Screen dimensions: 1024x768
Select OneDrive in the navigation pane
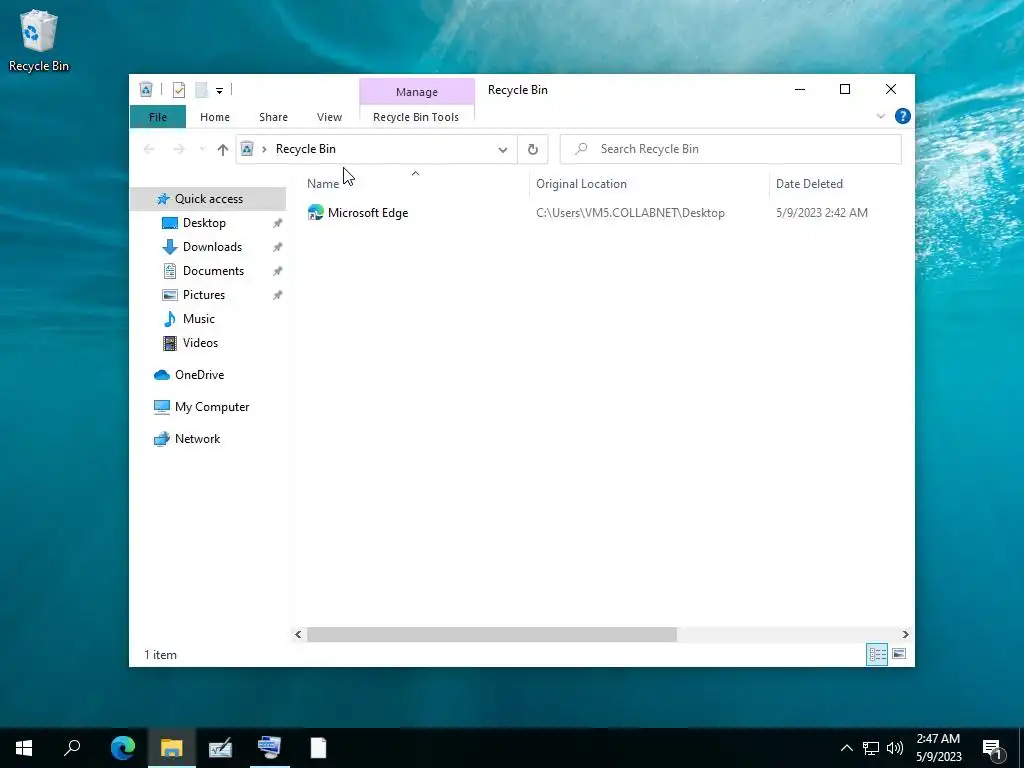(199, 375)
